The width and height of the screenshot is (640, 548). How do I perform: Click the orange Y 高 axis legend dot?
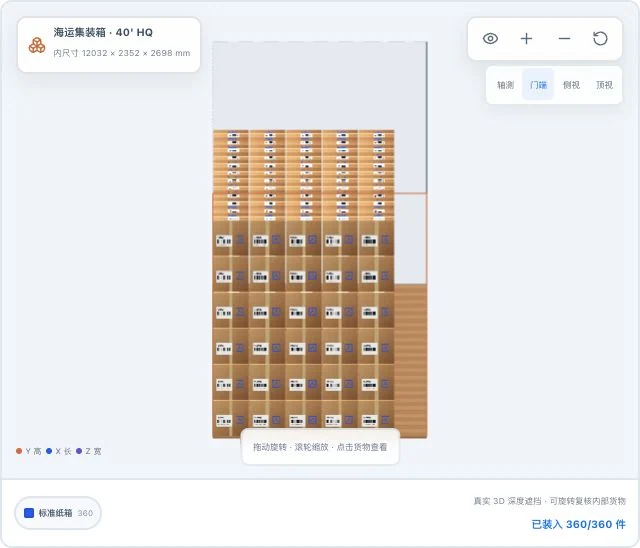19,451
